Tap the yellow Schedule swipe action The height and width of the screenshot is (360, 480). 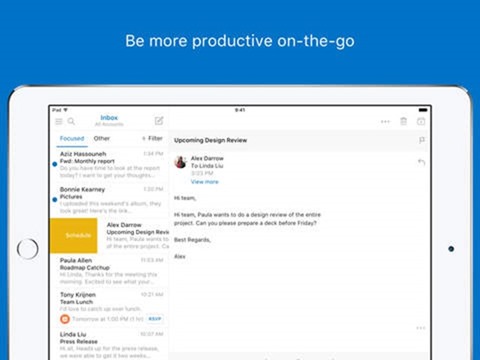click(x=74, y=235)
